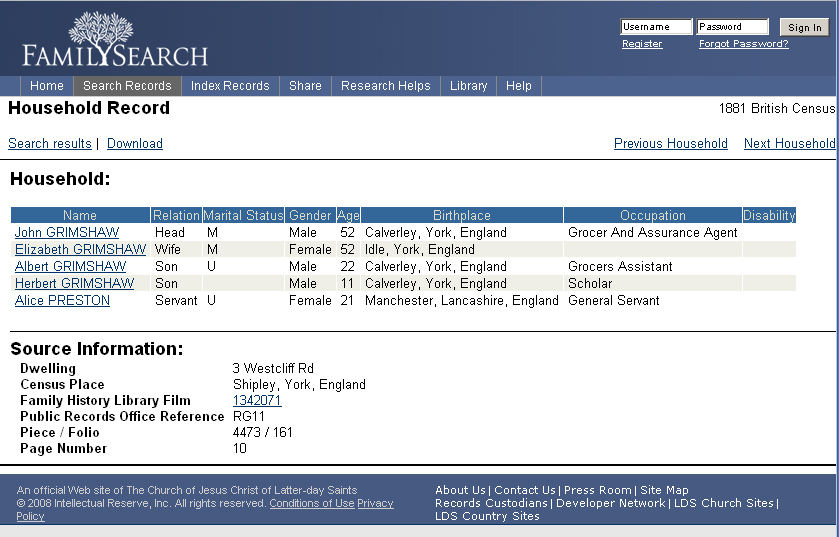The image size is (839, 537).
Task: Open the Index Records menu tab
Action: [x=230, y=86]
